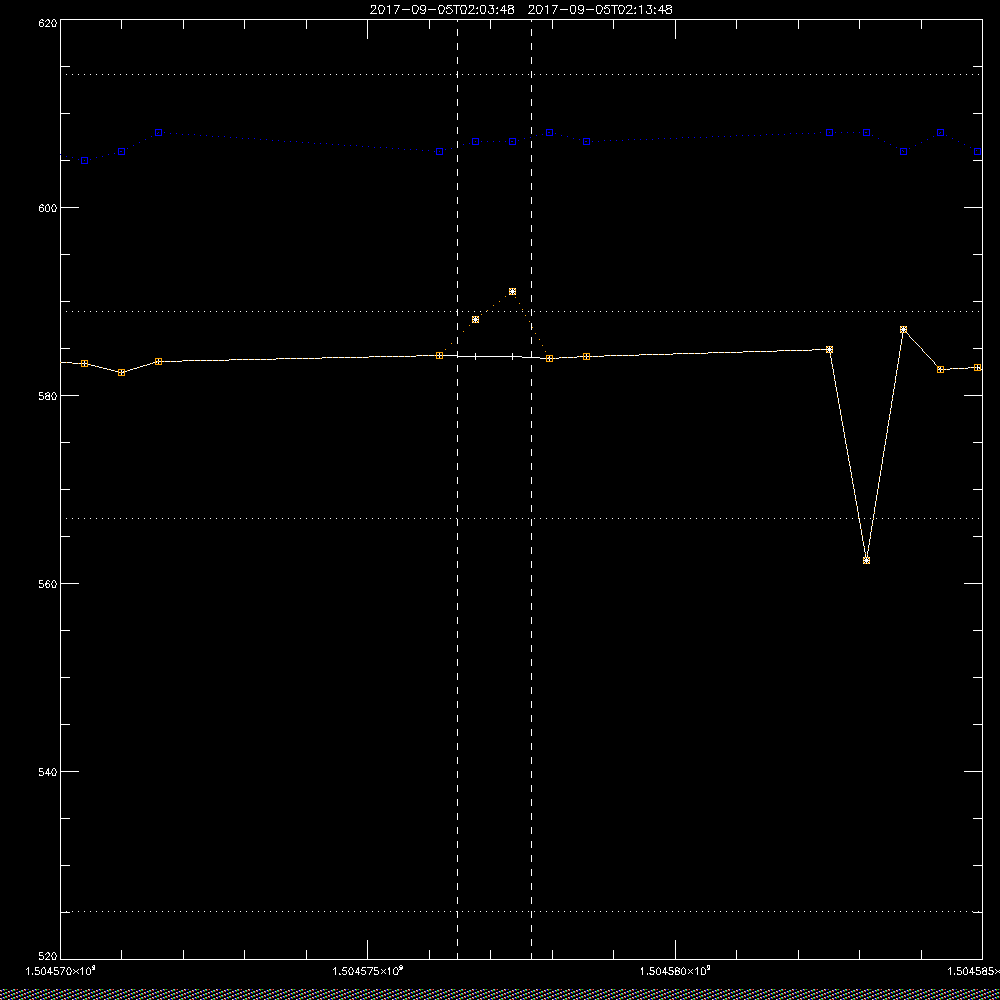Pick the orange peak data point near 591

(x=512, y=291)
